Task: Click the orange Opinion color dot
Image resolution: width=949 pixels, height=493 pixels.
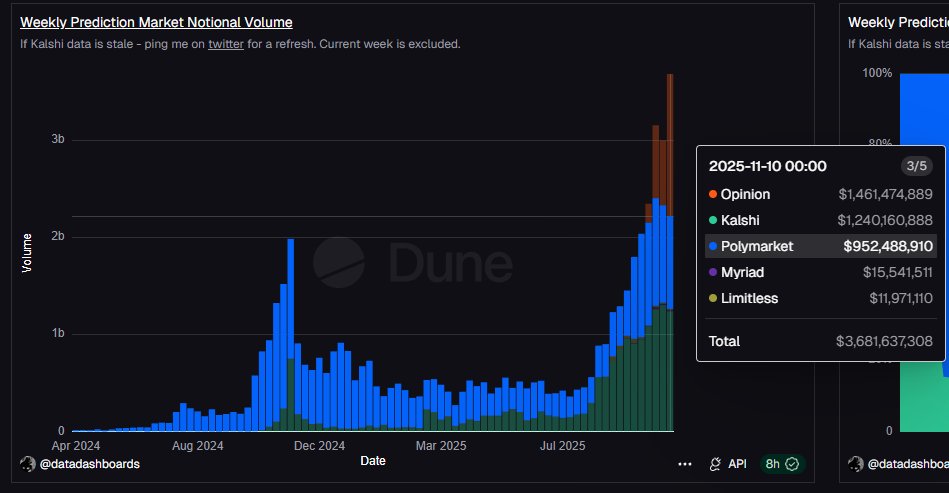Action: [x=713, y=194]
